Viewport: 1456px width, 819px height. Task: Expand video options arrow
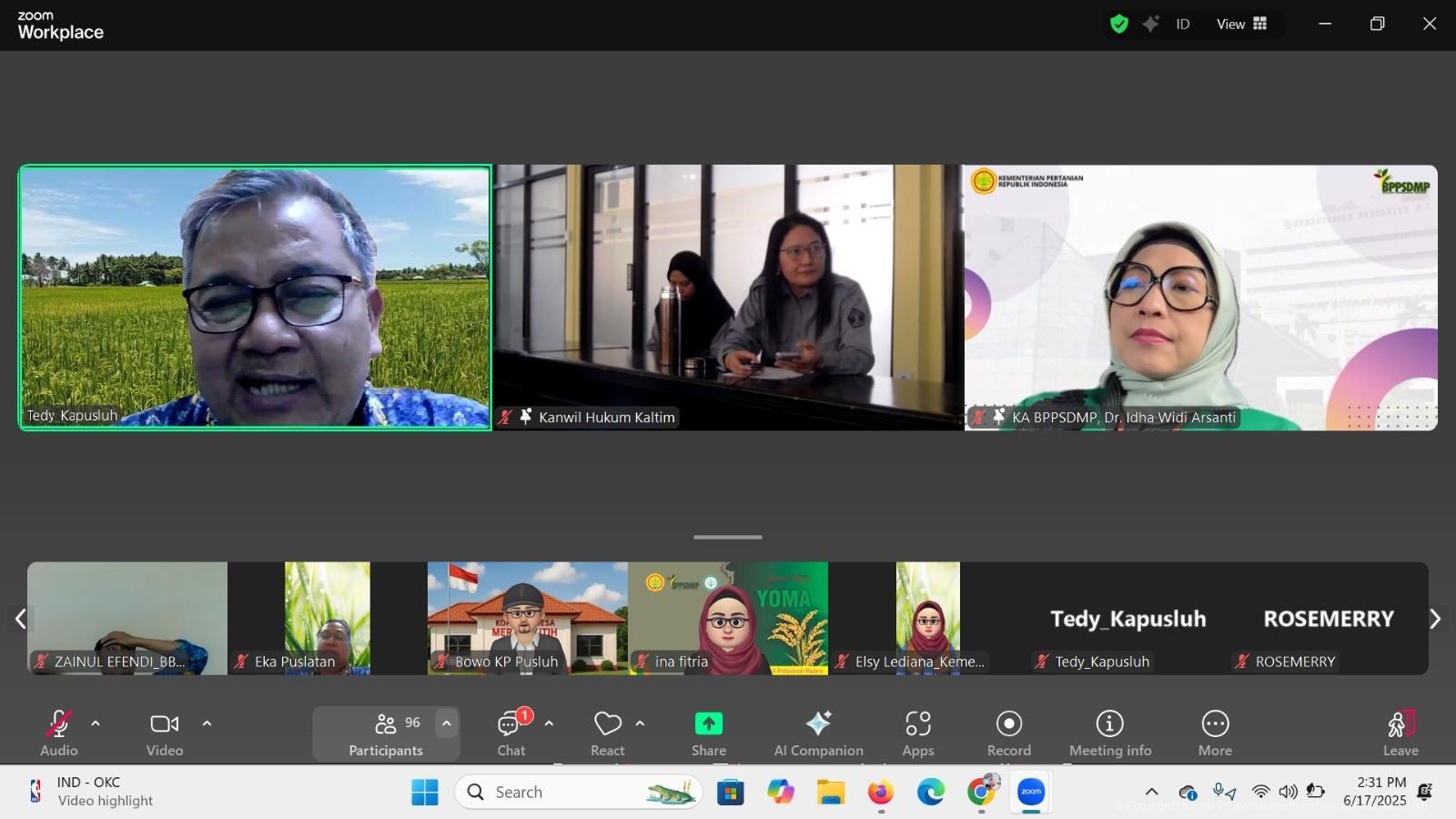point(207,724)
